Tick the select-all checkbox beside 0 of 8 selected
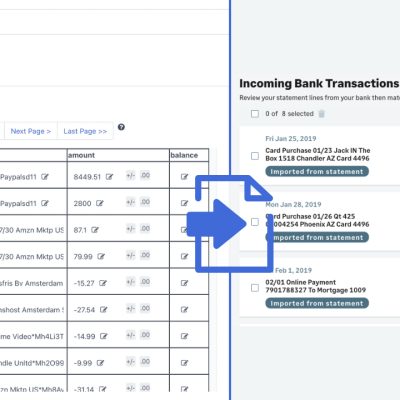Image resolution: width=400 pixels, height=400 pixels. 255,114
